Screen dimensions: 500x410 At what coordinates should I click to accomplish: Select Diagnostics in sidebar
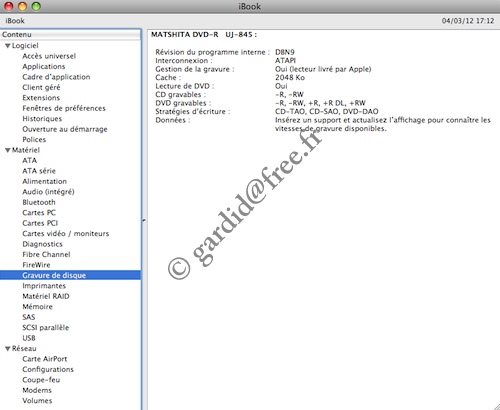[42, 244]
